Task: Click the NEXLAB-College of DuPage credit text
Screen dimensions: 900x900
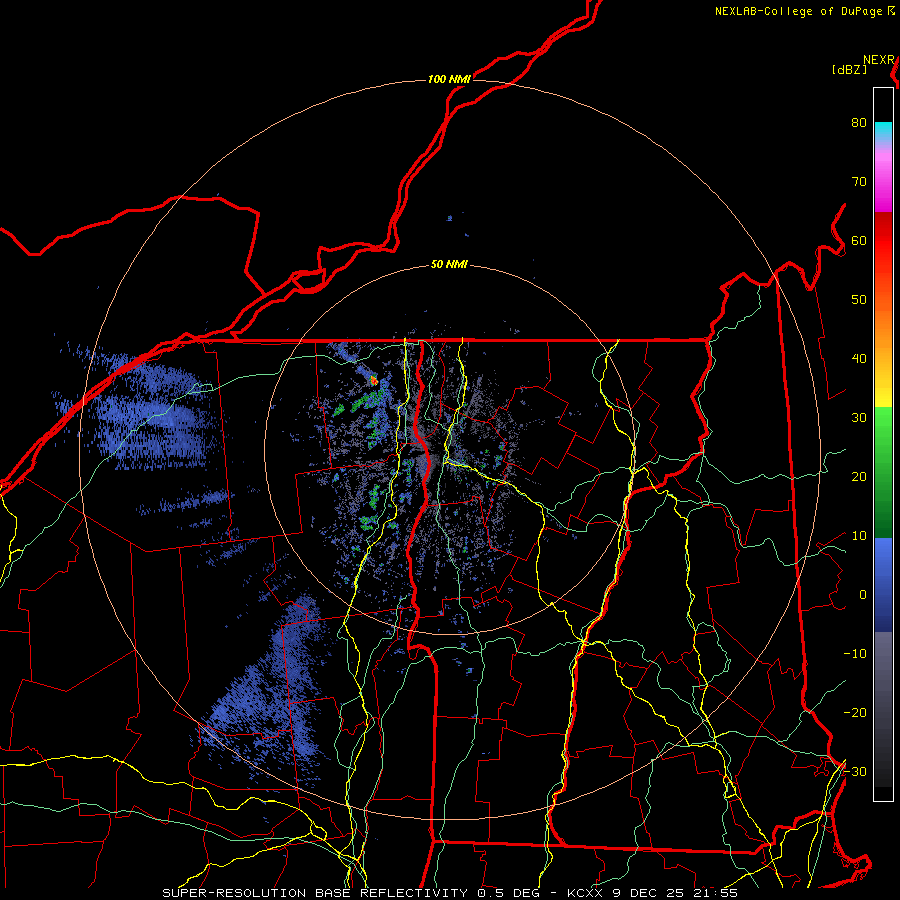Action: pyautogui.click(x=798, y=11)
